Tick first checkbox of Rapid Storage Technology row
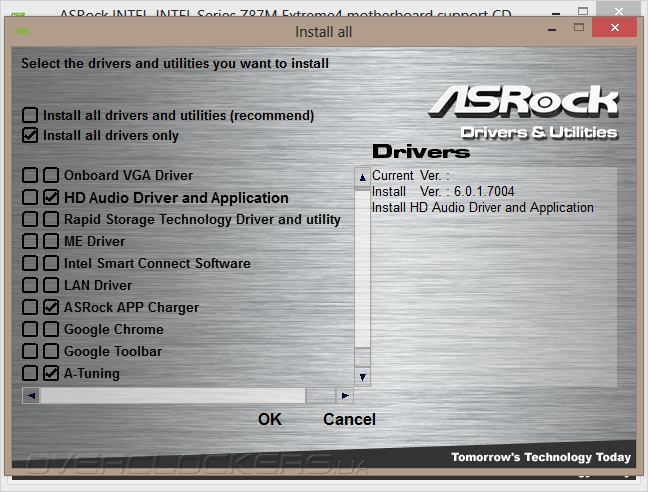 (x=30, y=219)
